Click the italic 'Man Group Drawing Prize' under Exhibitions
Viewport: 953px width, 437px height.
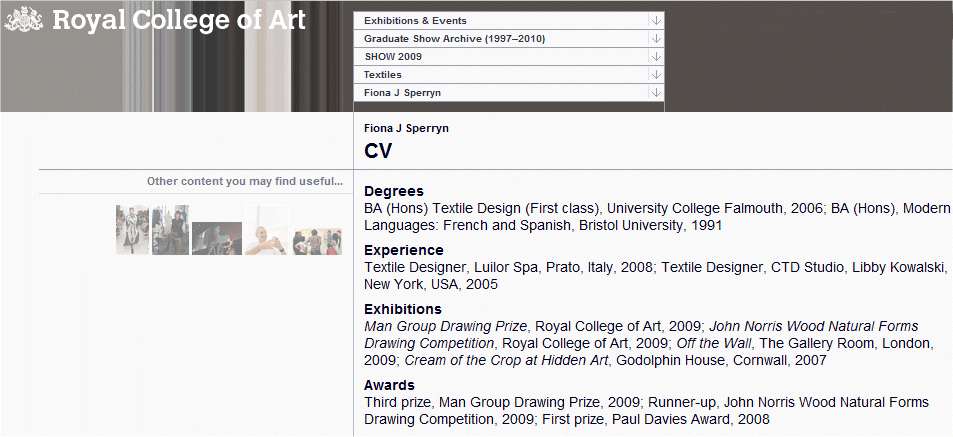pos(446,326)
